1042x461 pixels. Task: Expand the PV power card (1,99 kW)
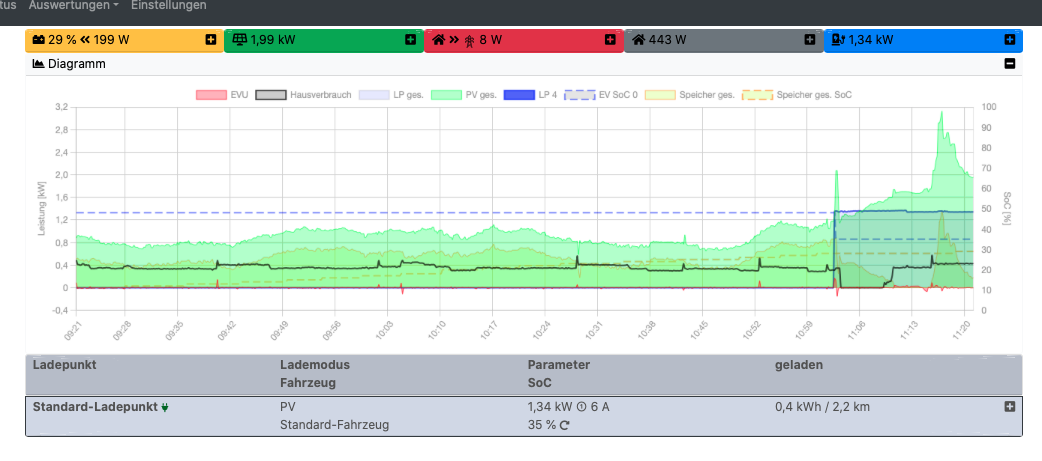coord(410,40)
